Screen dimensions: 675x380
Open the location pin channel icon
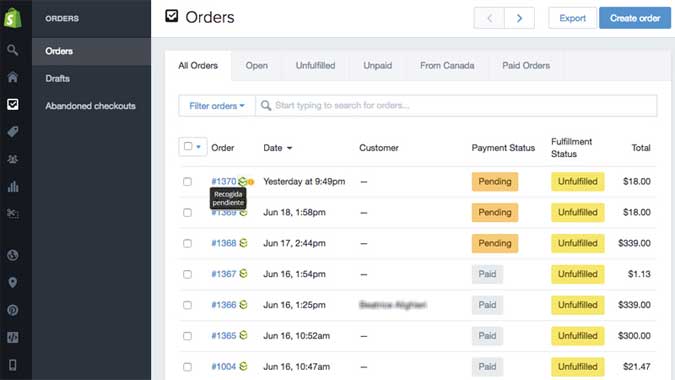click(12, 283)
